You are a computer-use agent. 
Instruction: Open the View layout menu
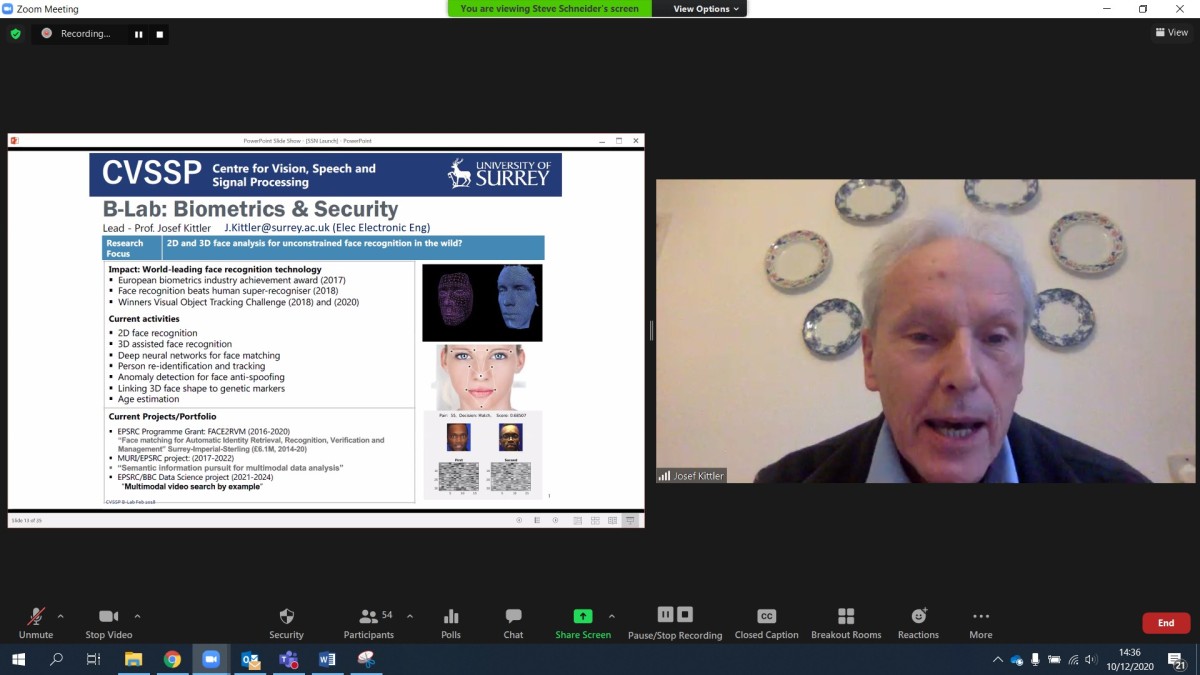(x=1172, y=33)
